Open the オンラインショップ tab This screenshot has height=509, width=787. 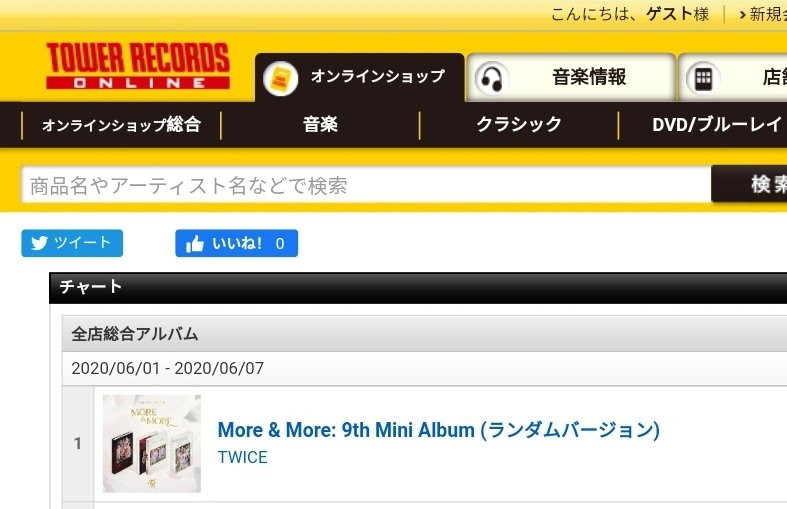coord(359,77)
